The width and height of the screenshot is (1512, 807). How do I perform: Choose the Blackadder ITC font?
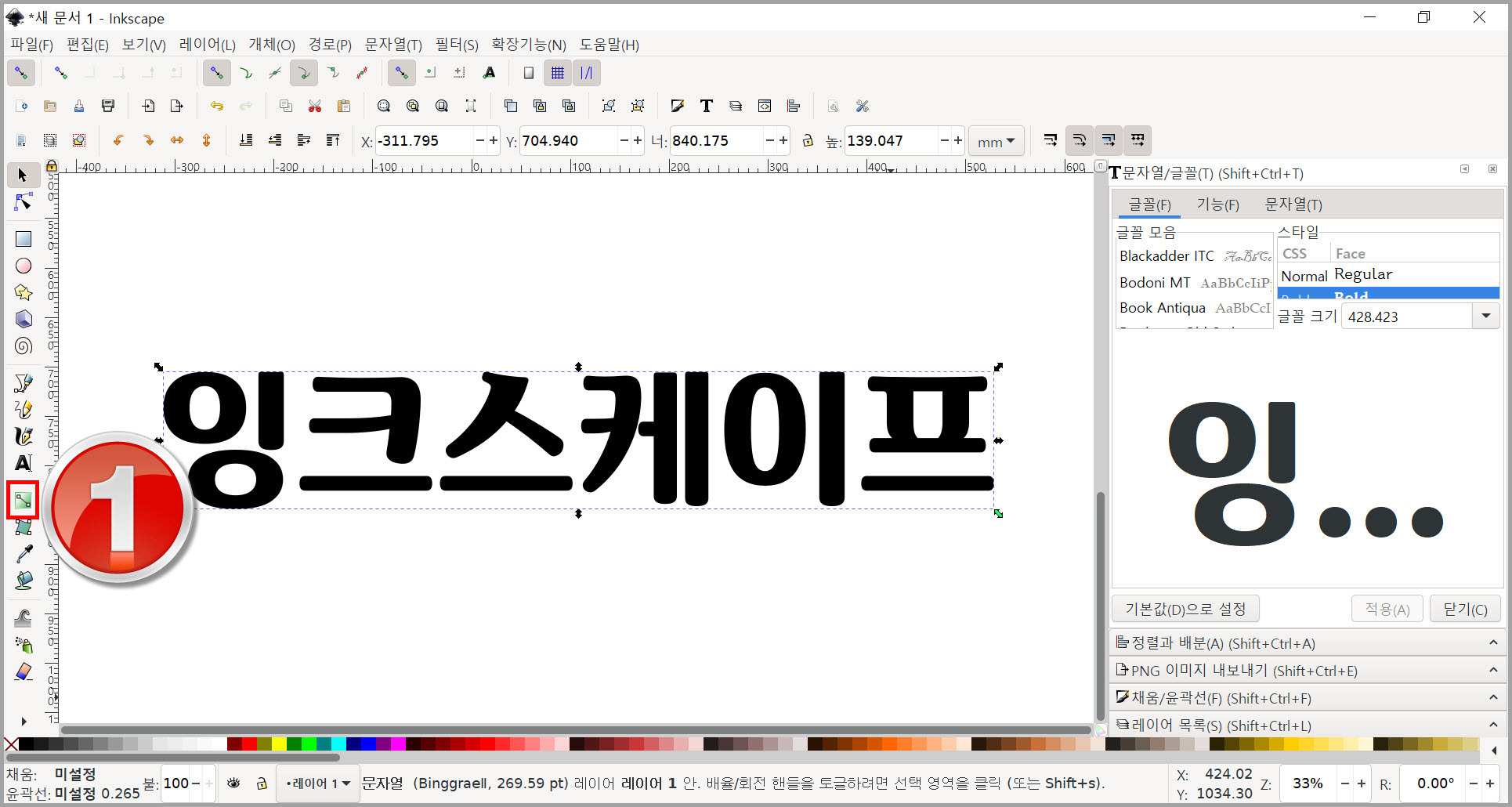point(1194,256)
